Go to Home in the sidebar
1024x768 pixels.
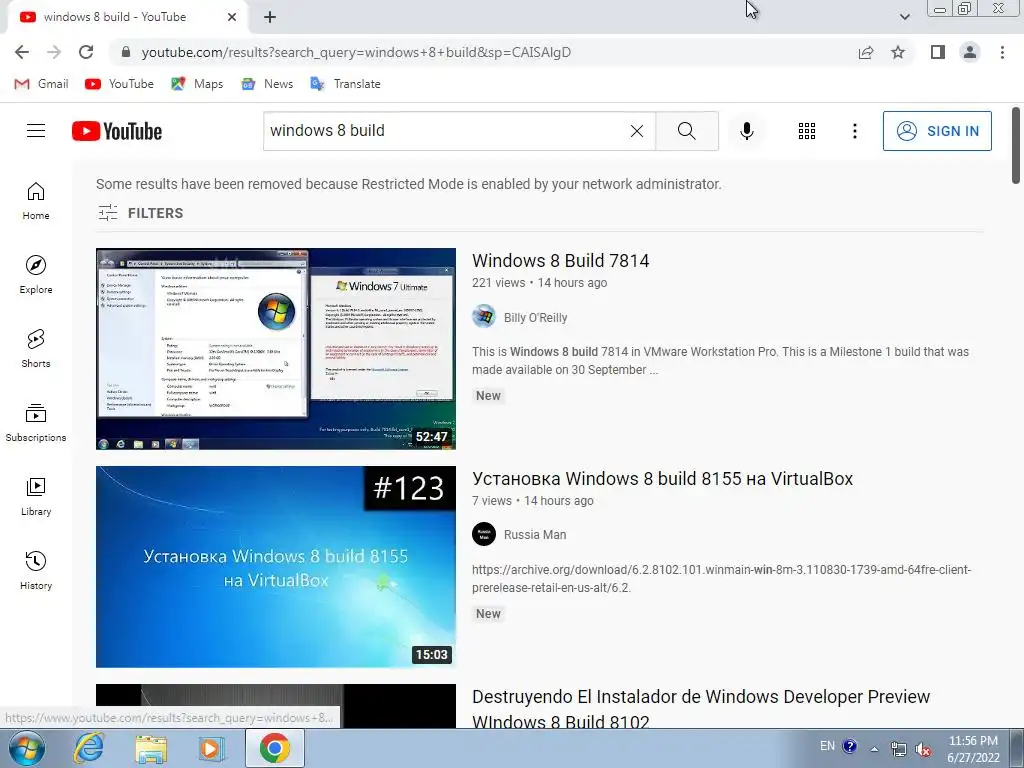pos(36,200)
